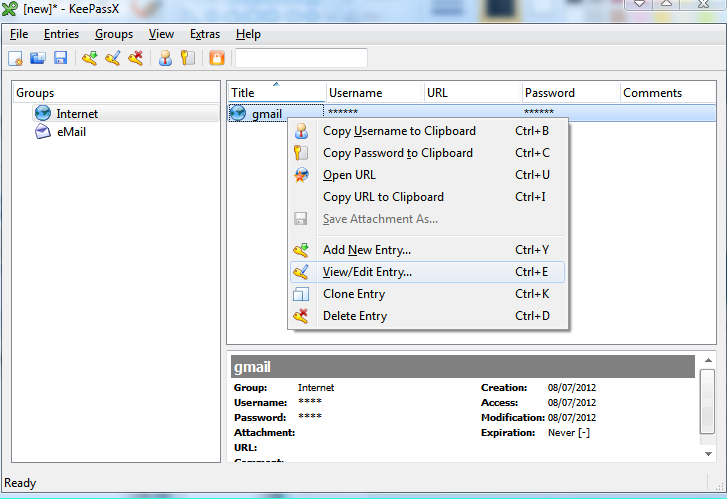The height and width of the screenshot is (499, 727).
Task: Click the Edit Entry toolbar icon
Action: (x=113, y=58)
